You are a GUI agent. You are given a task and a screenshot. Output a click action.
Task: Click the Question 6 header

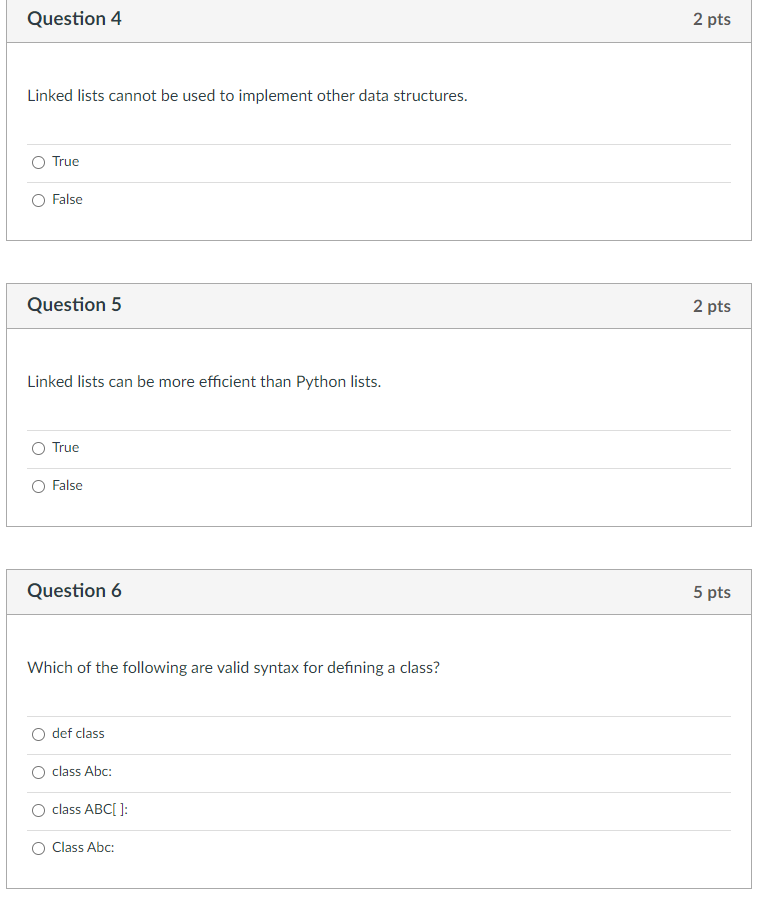(x=75, y=591)
